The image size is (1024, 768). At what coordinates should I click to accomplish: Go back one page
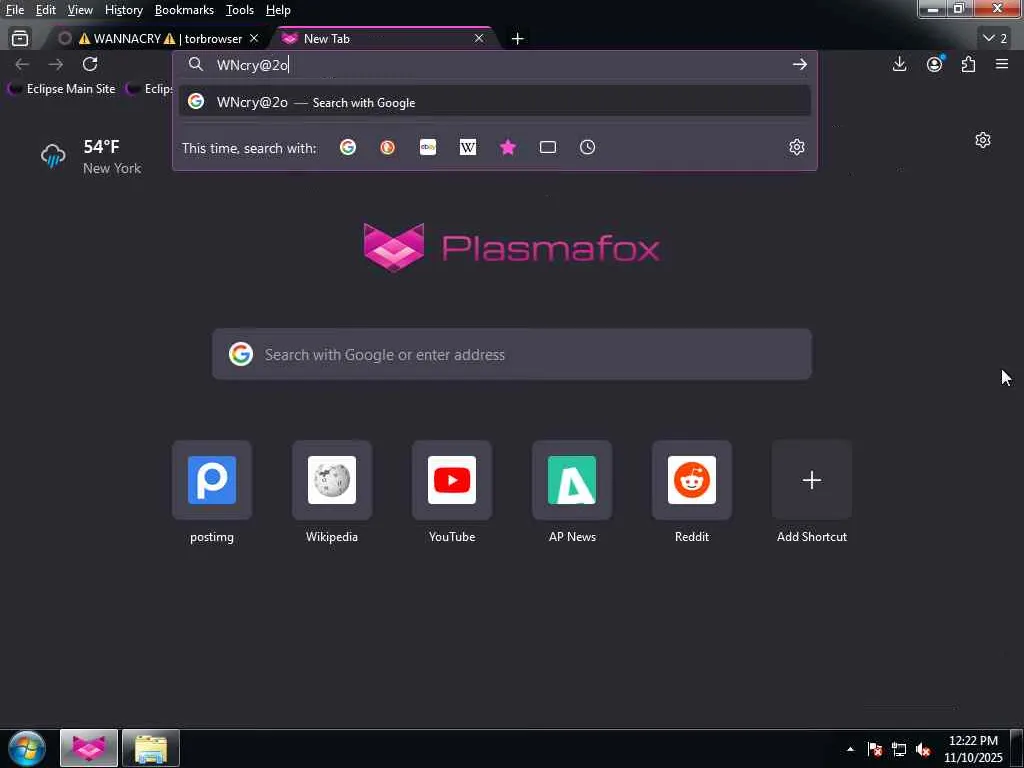coord(22,64)
